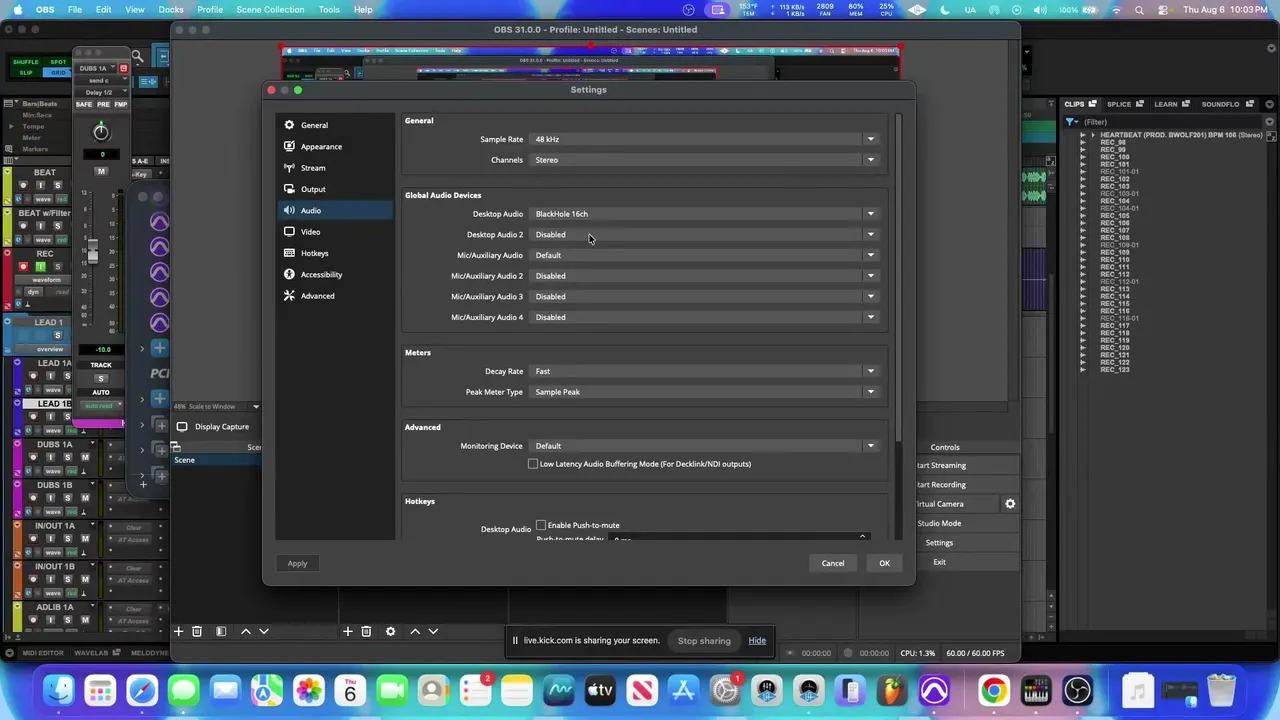Open the Accessibility settings section
This screenshot has width=1280, height=720.
pyautogui.click(x=335, y=274)
